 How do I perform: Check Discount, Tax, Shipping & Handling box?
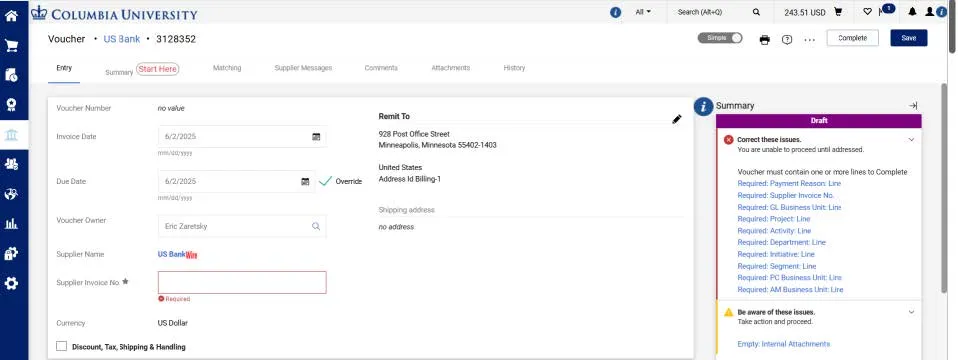click(x=61, y=347)
